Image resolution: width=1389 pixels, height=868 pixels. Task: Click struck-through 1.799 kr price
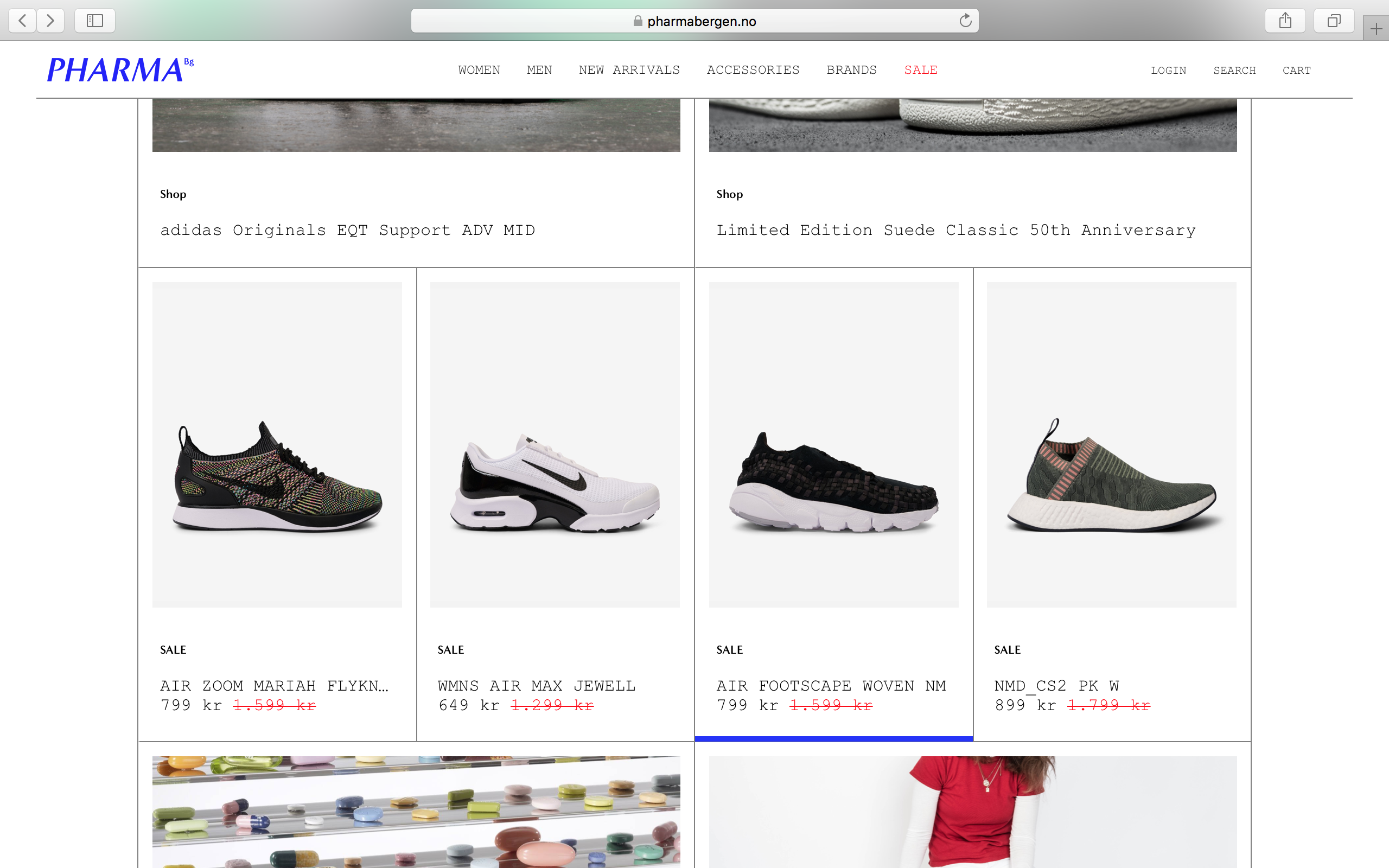click(1109, 705)
